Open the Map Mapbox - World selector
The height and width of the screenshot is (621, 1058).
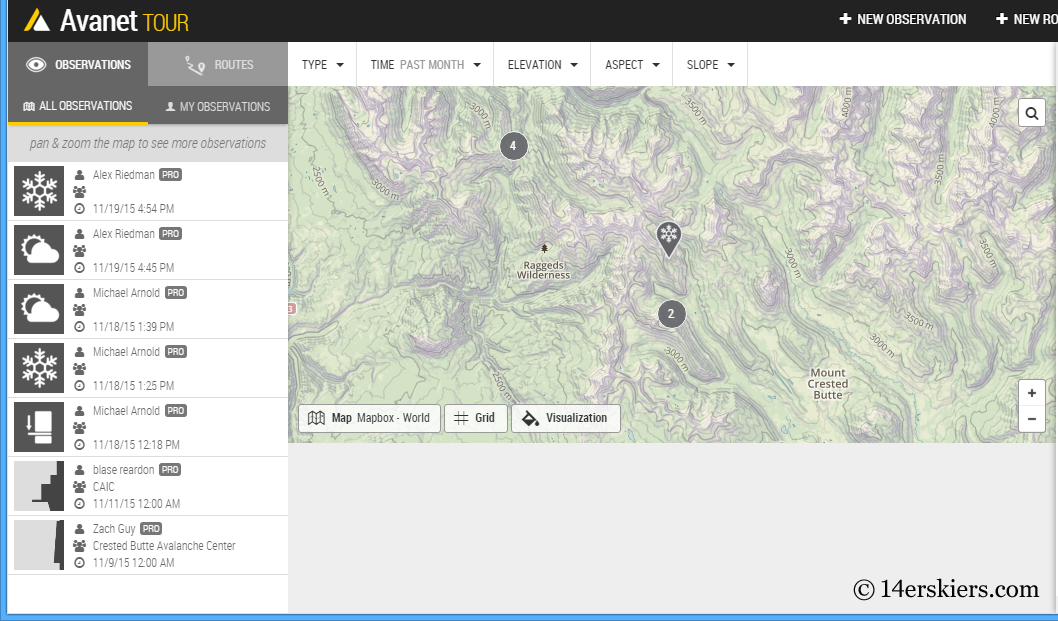(369, 418)
